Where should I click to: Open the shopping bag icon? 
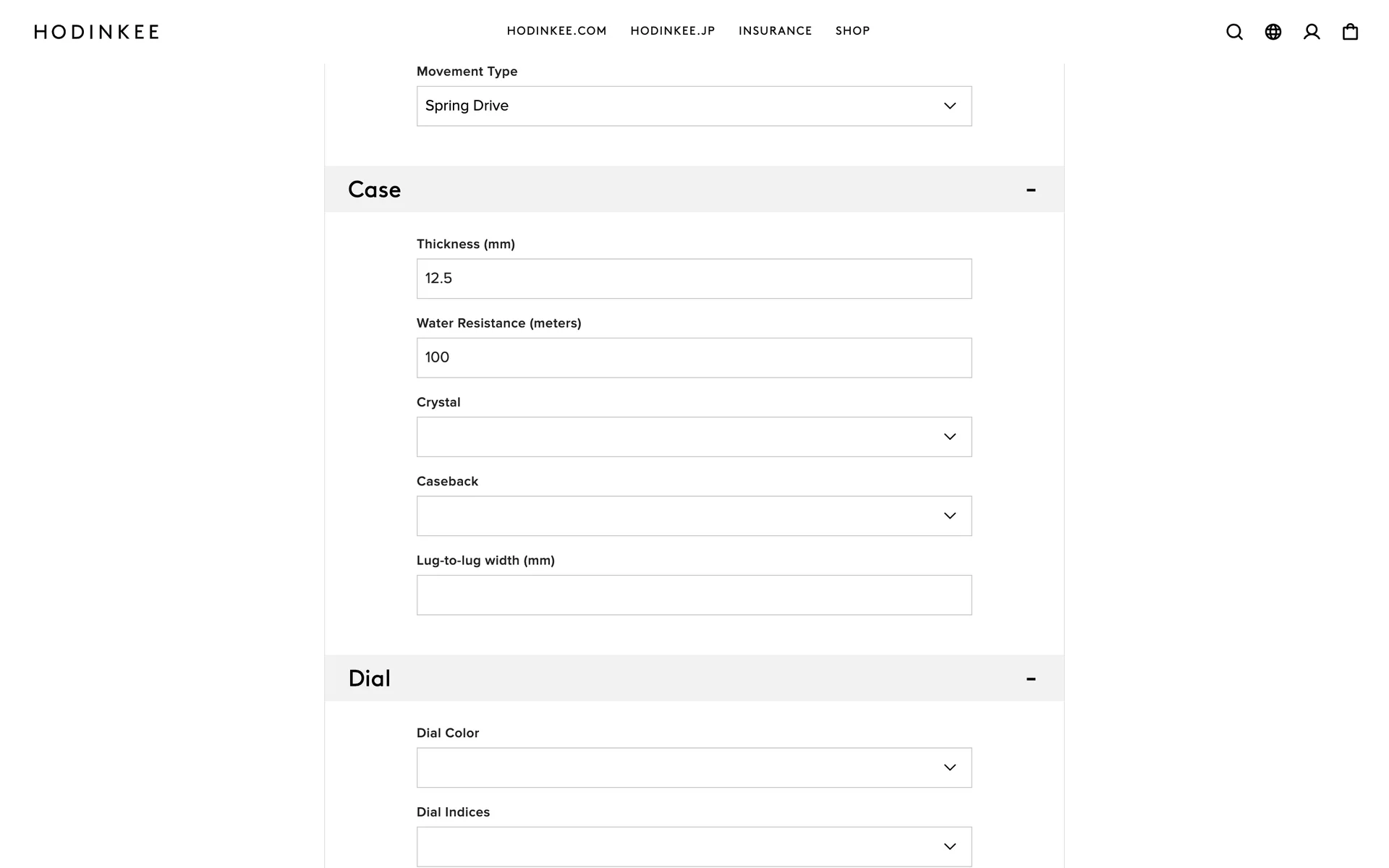[1350, 32]
